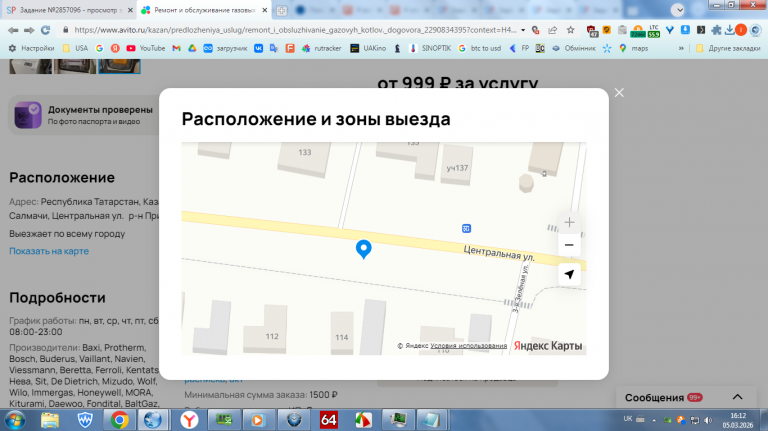
Task: Open the media player taskbar icon
Action: point(258,420)
